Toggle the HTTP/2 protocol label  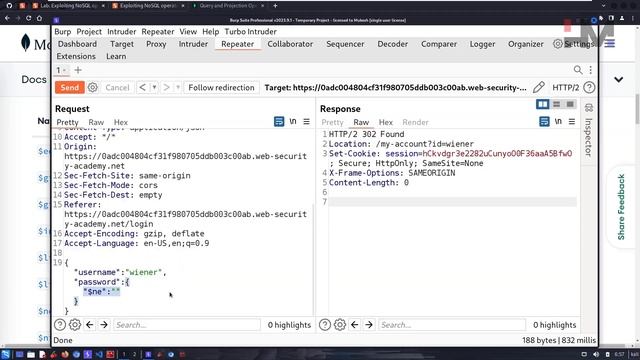coord(565,88)
